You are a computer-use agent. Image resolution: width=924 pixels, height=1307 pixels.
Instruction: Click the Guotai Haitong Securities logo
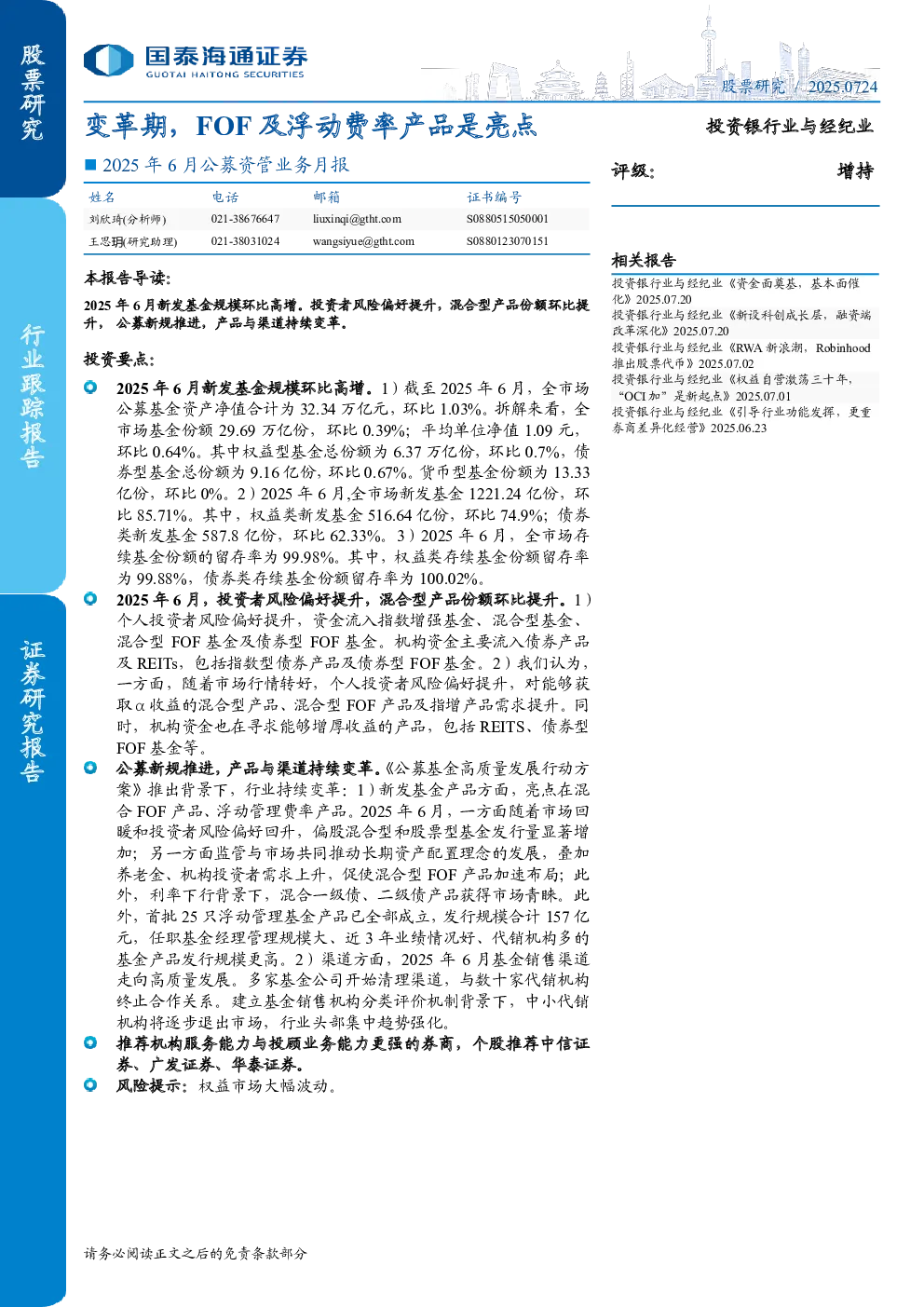point(195,61)
